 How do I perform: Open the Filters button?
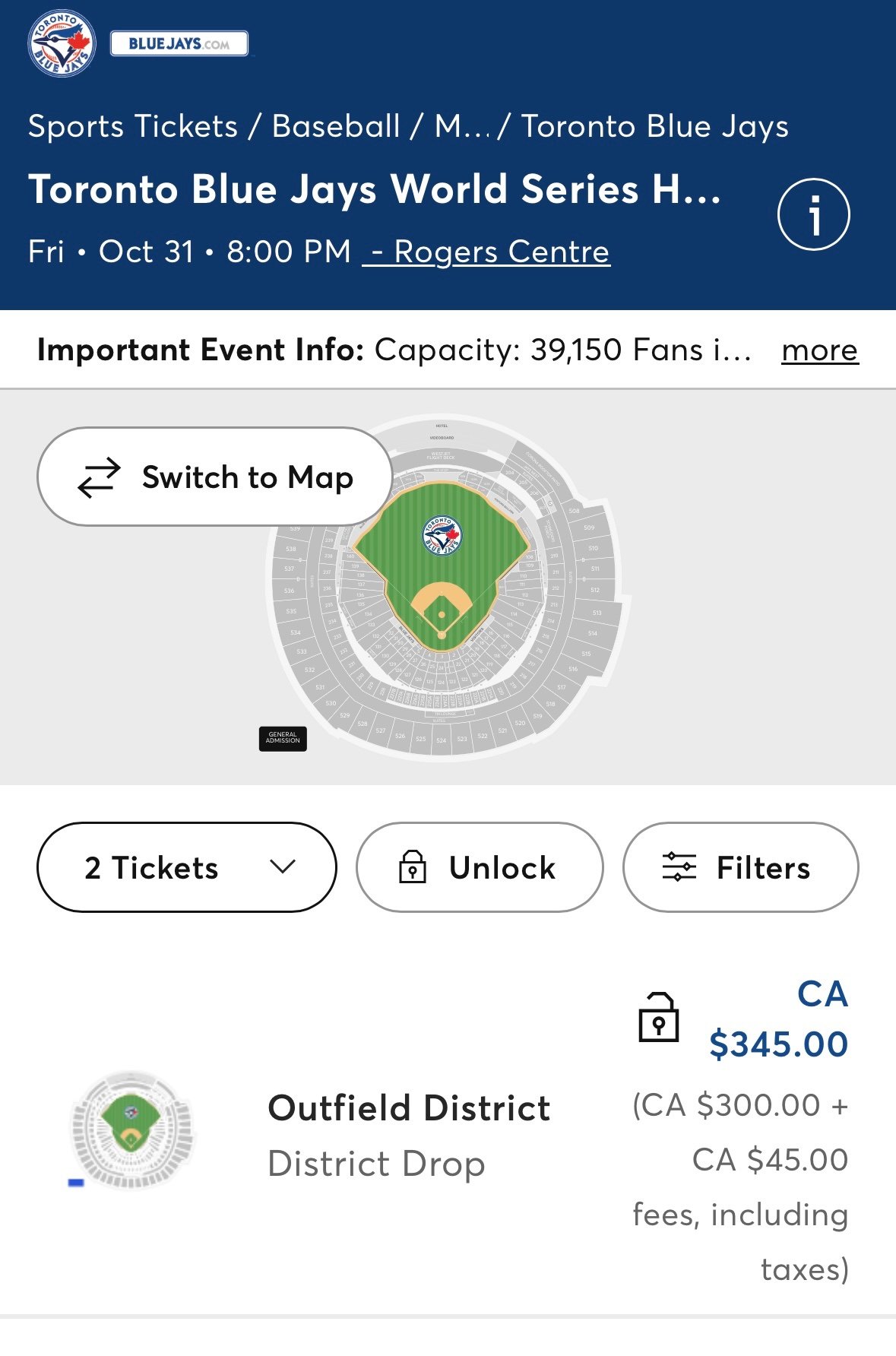[740, 867]
